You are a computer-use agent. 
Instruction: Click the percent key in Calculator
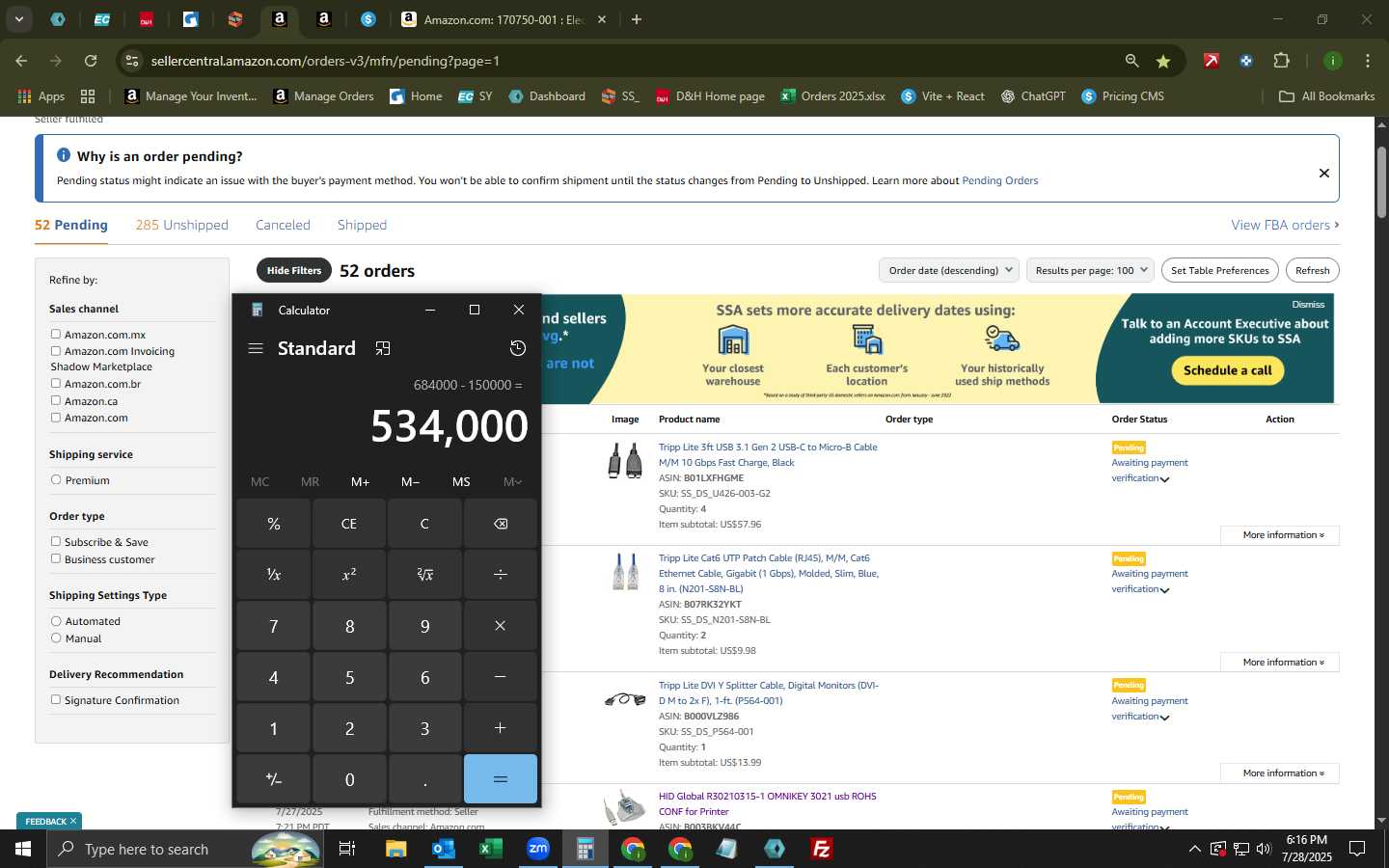(274, 524)
